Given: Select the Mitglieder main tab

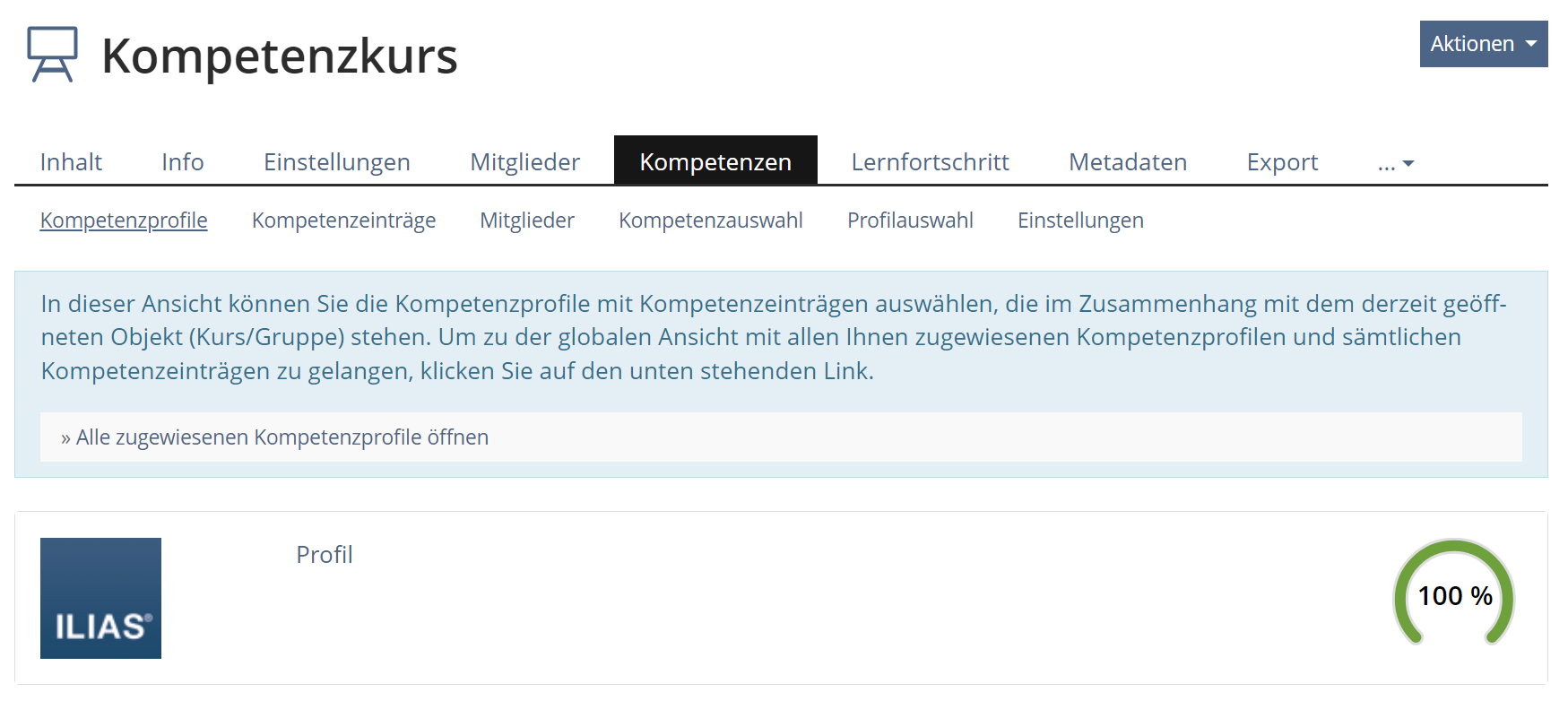Looking at the screenshot, I should [524, 162].
